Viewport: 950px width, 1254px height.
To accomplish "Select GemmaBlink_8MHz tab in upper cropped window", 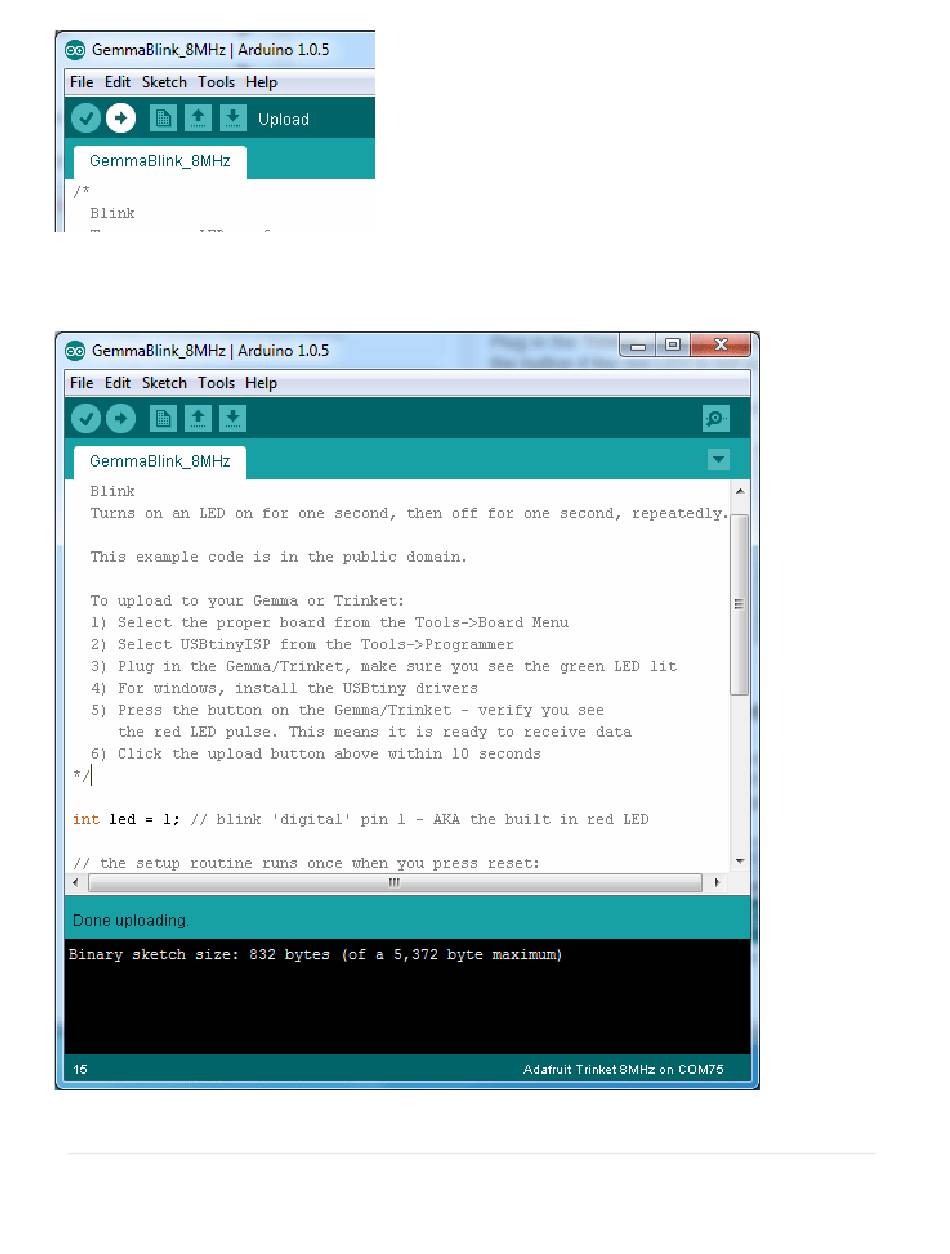I will [160, 161].
